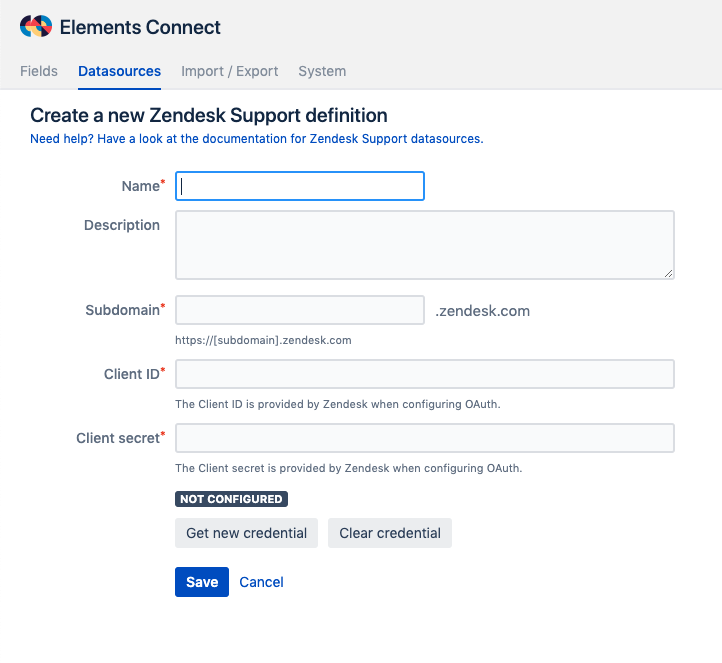Click the Description box resize handle
This screenshot has width=722, height=663.
668,272
